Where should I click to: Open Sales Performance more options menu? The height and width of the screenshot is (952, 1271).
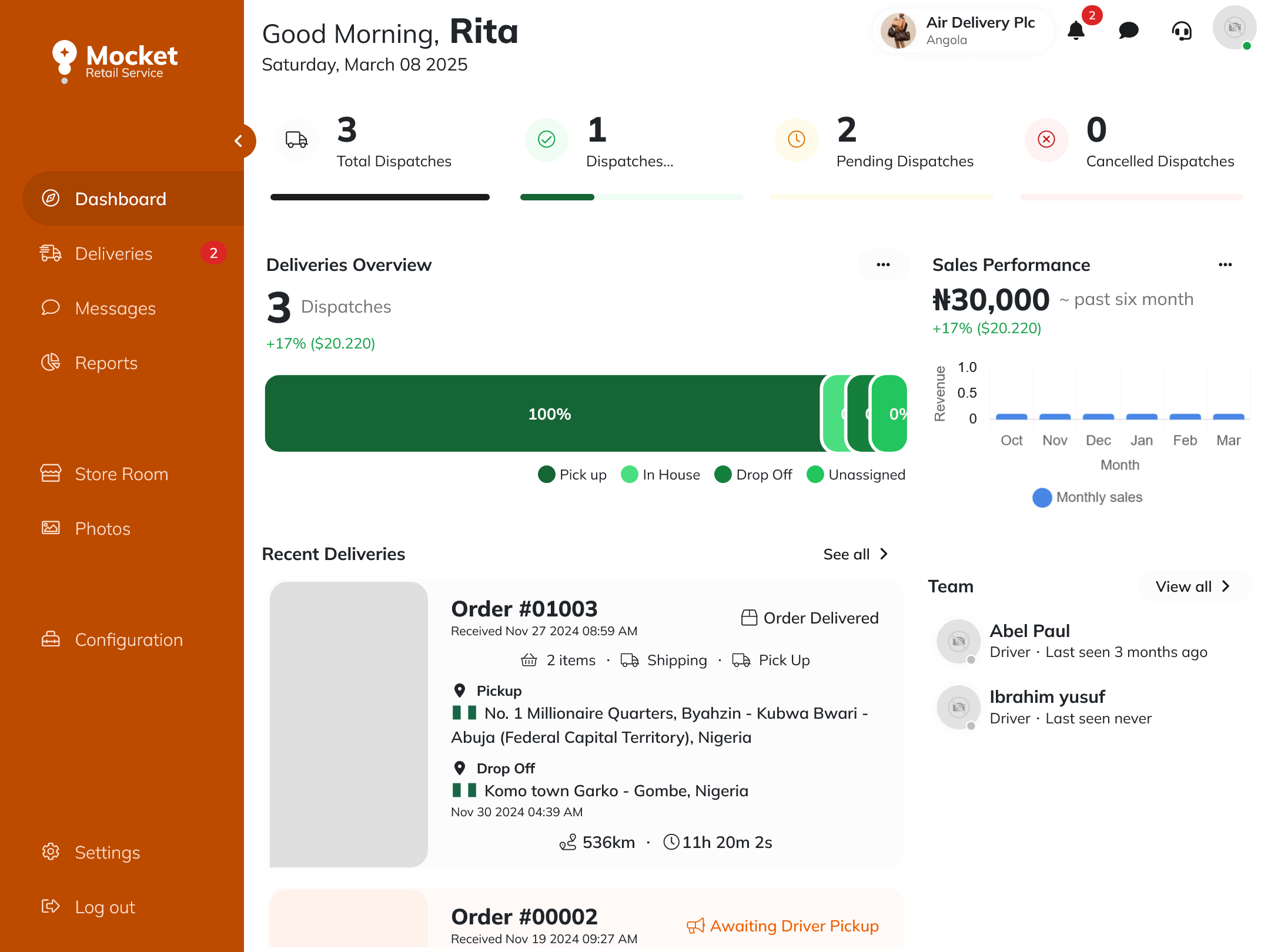(x=1225, y=265)
